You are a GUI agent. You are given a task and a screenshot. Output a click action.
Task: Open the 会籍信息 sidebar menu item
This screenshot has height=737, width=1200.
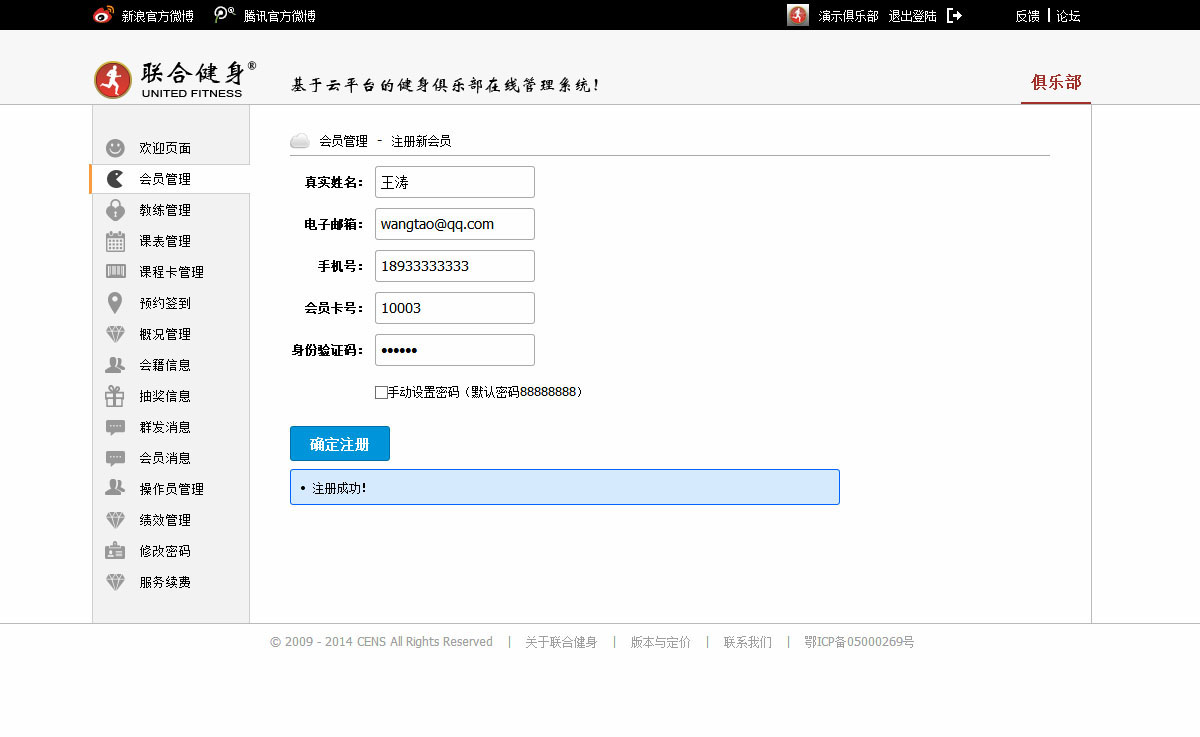(x=165, y=365)
